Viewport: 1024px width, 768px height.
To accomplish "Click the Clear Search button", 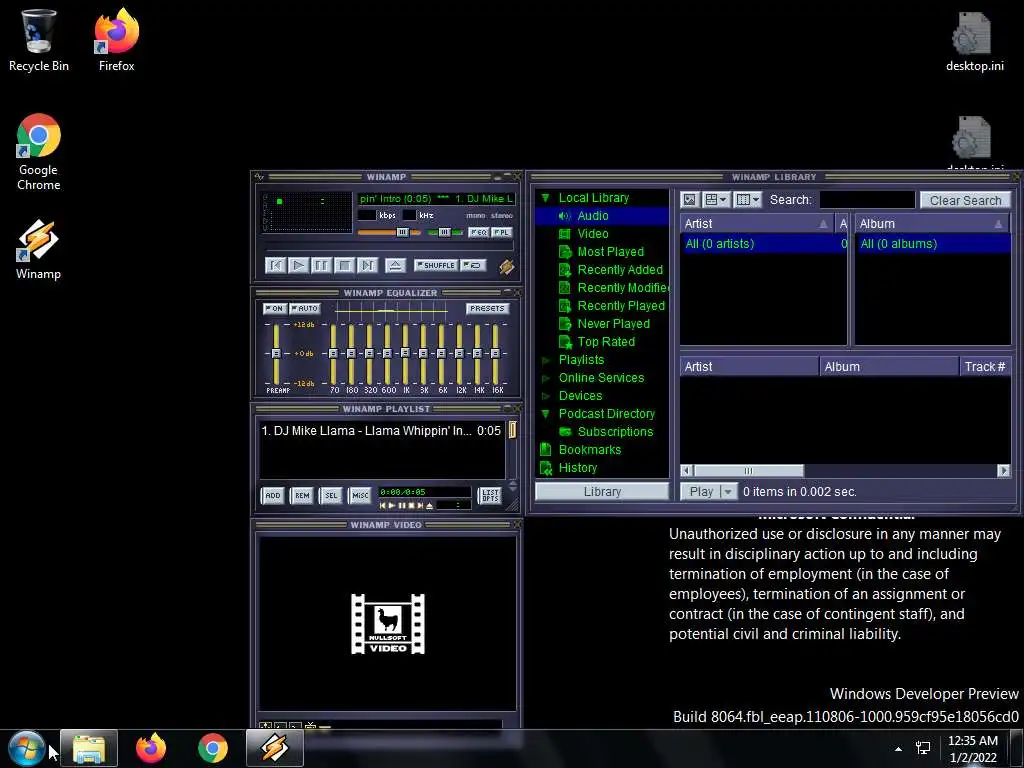I will [x=965, y=200].
